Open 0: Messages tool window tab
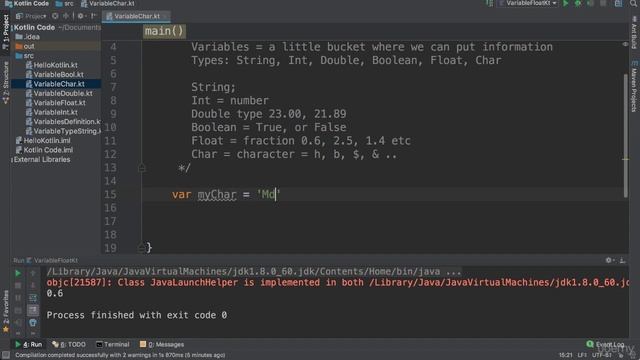This screenshot has width=640, height=360. [162, 344]
